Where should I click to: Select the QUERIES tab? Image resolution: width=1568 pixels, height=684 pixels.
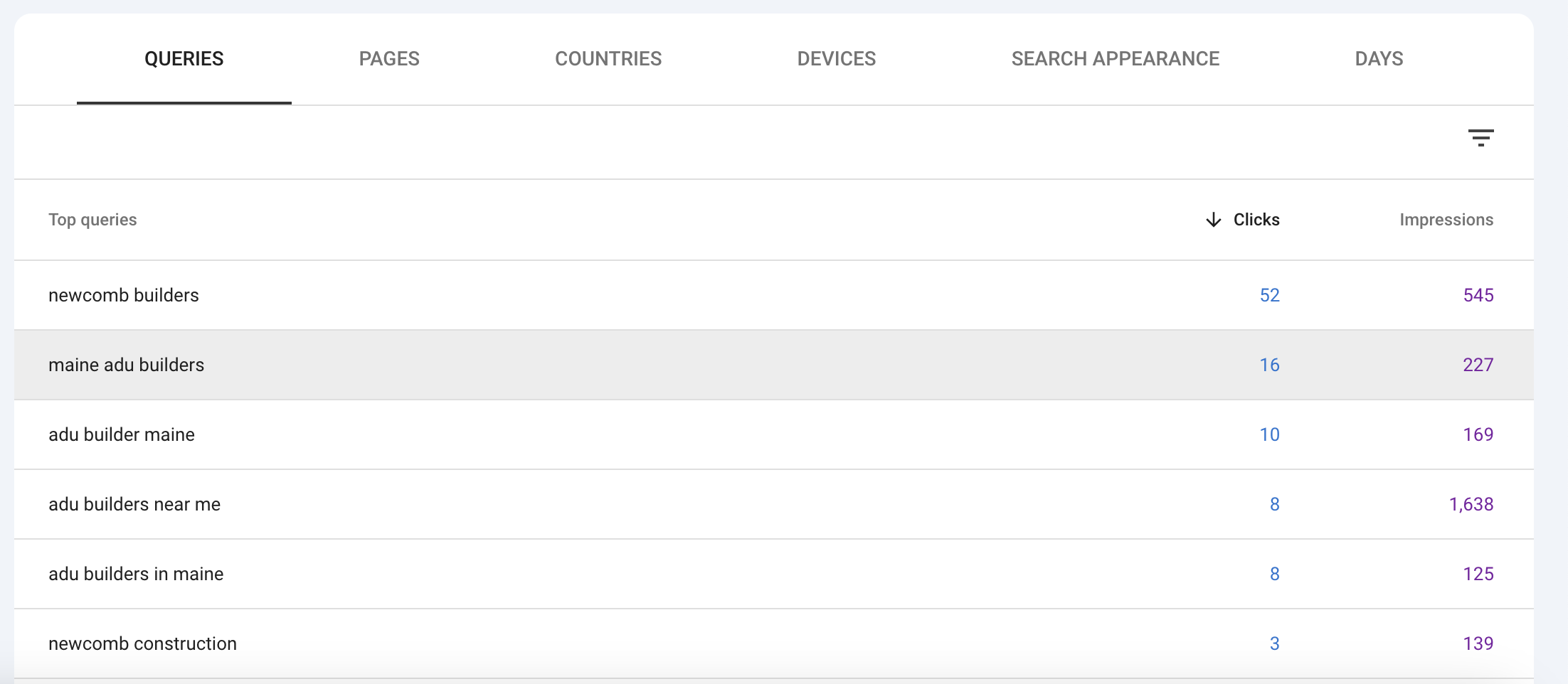pyautogui.click(x=184, y=59)
